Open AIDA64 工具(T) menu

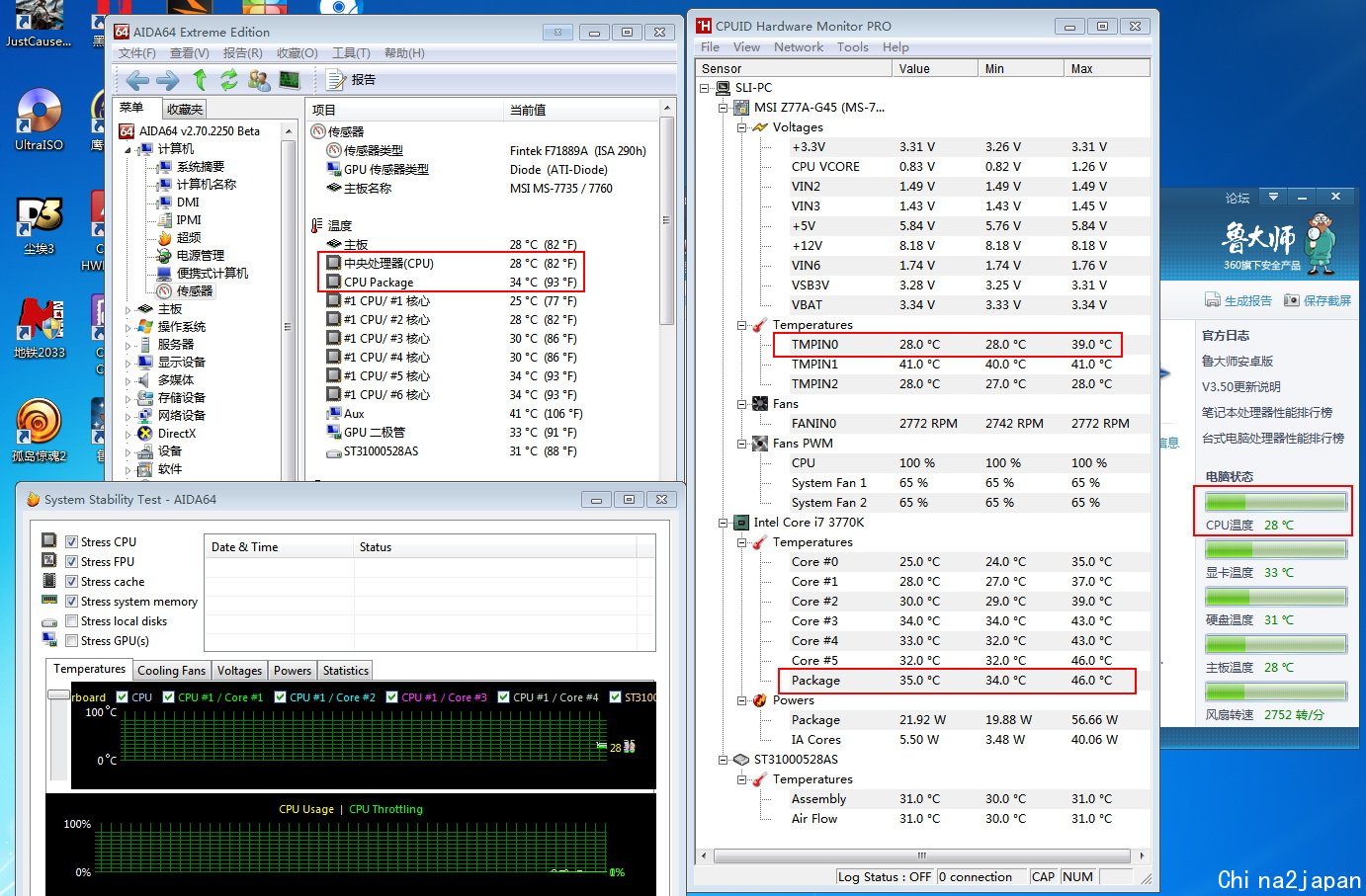[351, 52]
